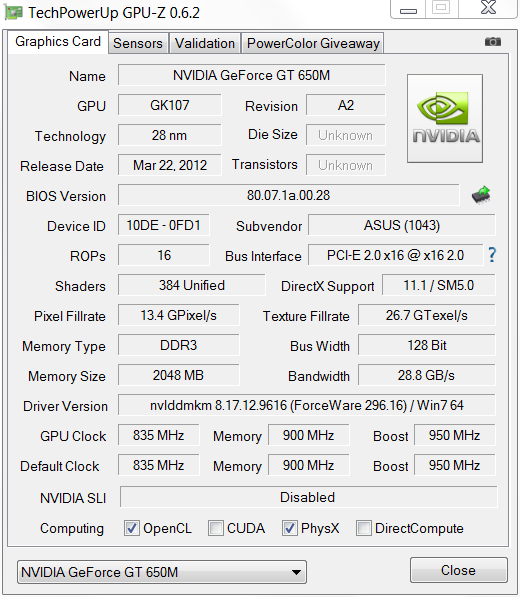Viewport: 520px width, 597px height.
Task: Click the Close button
Action: point(458,570)
